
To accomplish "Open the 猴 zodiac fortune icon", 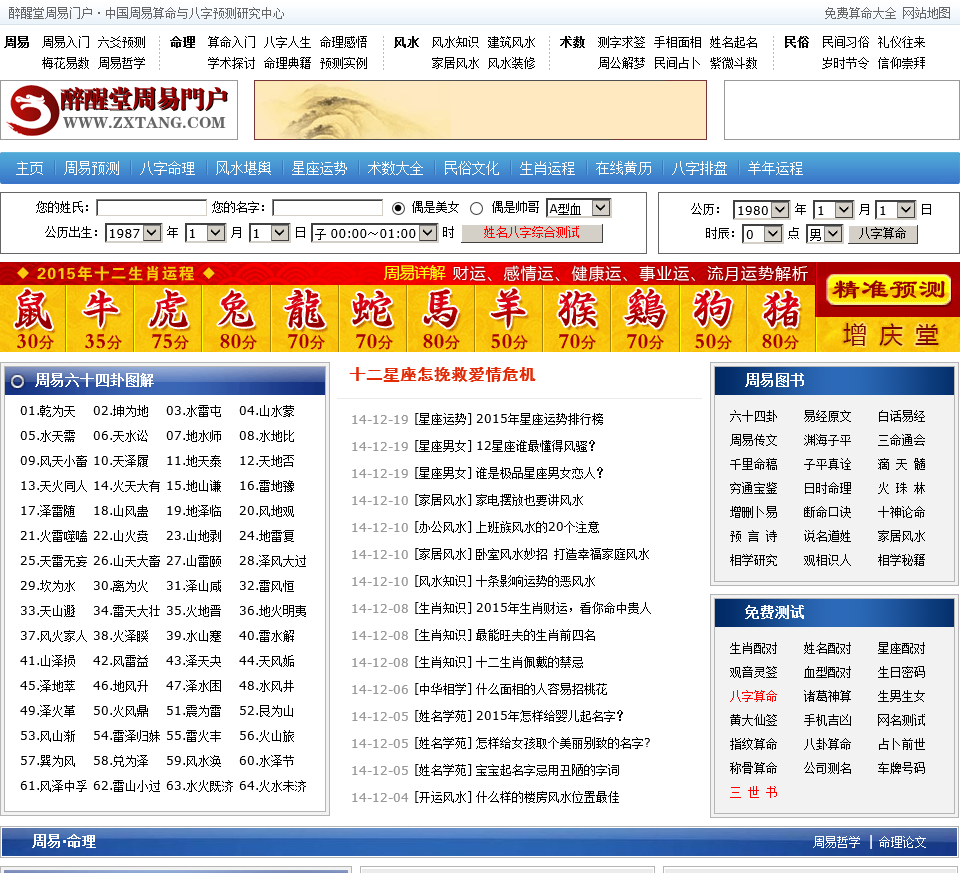I will point(577,318).
